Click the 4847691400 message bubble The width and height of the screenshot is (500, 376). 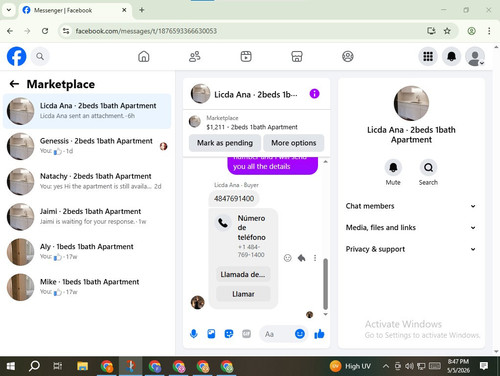(x=234, y=199)
